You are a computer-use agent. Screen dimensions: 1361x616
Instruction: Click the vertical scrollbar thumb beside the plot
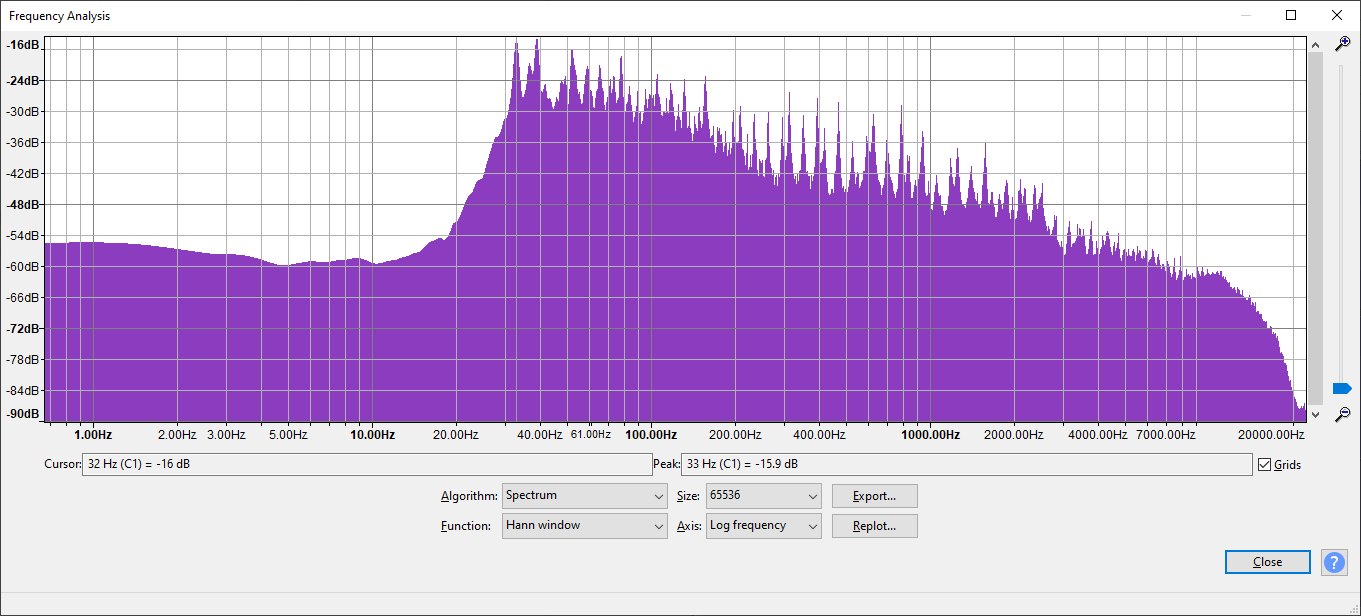pos(1315,225)
